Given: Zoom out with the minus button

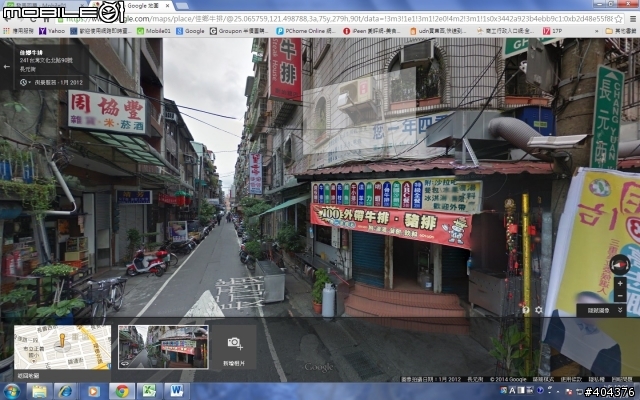Looking at the screenshot, I should click(x=620, y=296).
